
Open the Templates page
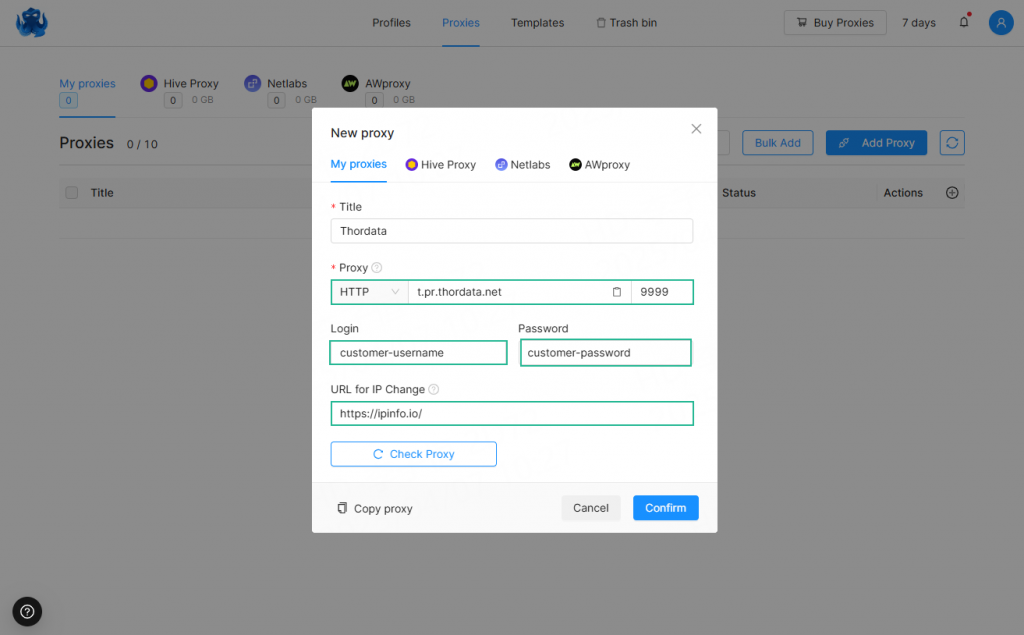click(537, 23)
